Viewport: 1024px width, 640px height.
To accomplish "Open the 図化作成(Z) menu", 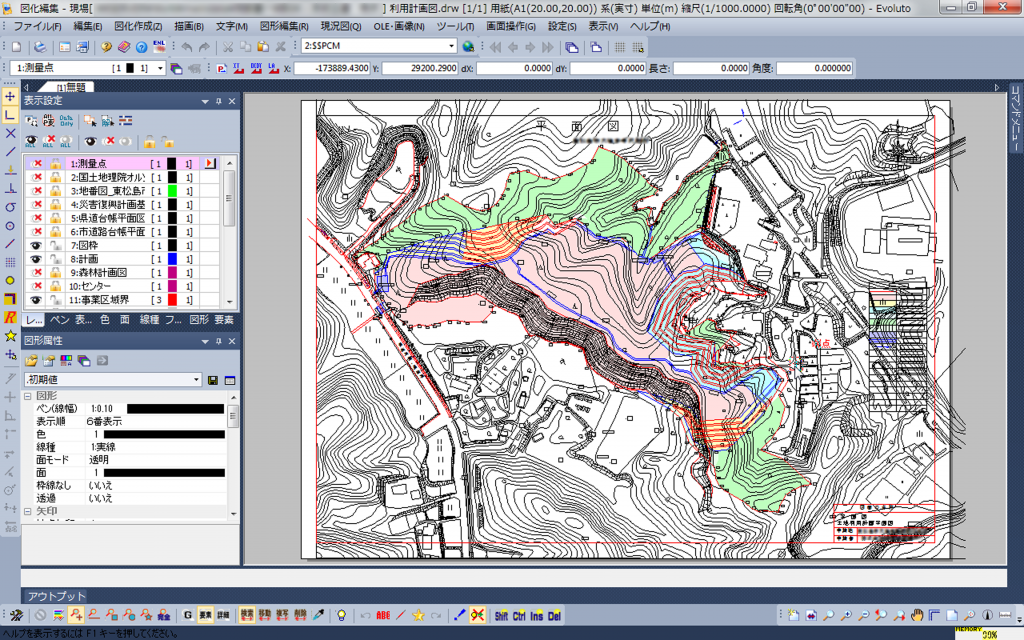I will pos(138,25).
